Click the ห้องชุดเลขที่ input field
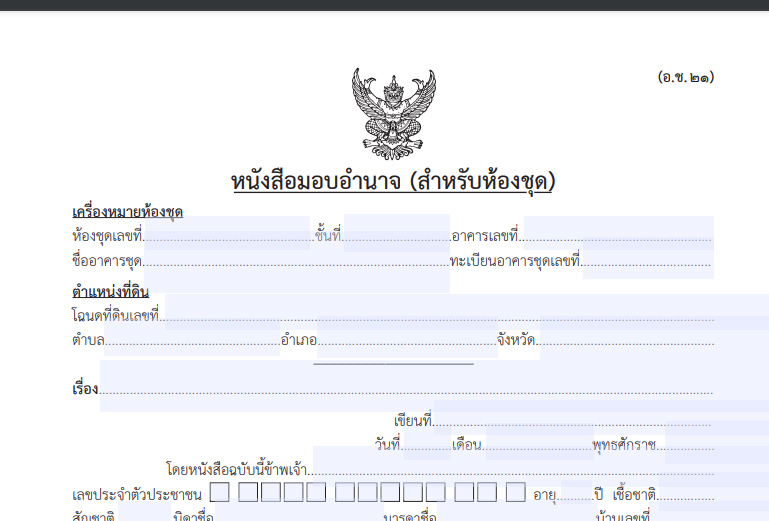769x521 pixels. pyautogui.click(x=228, y=236)
